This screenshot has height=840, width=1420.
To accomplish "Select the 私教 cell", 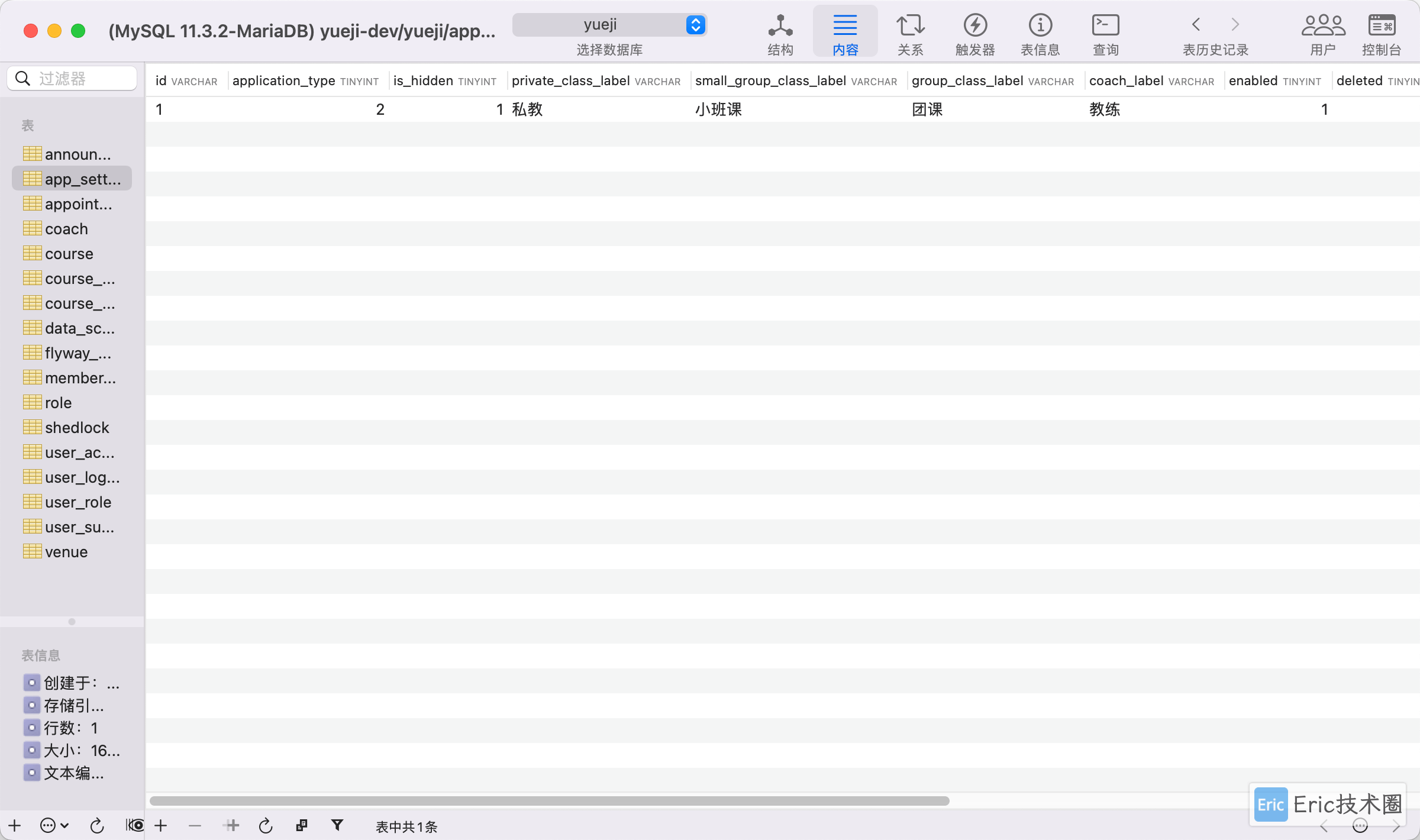I will click(x=599, y=109).
